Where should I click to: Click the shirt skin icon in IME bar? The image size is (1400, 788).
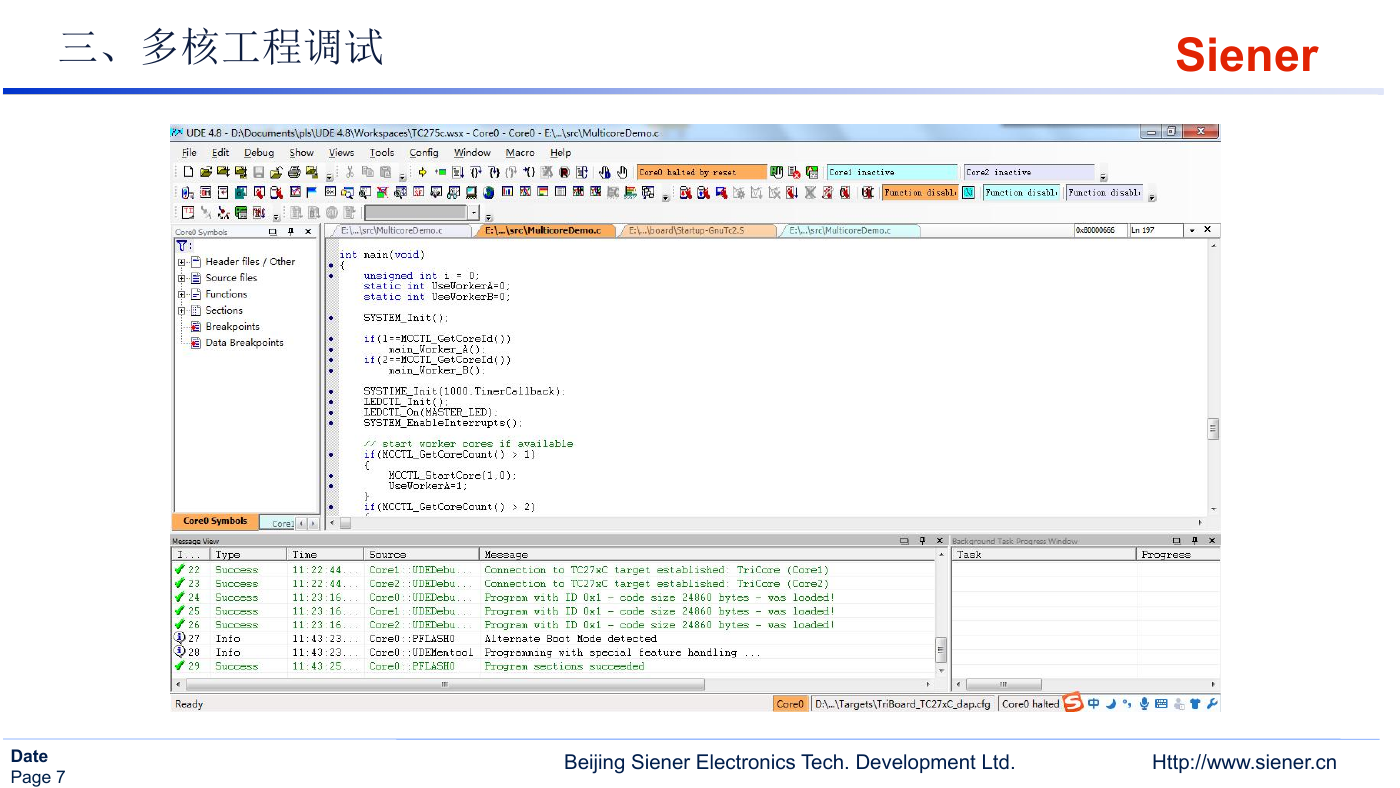(x=1195, y=704)
